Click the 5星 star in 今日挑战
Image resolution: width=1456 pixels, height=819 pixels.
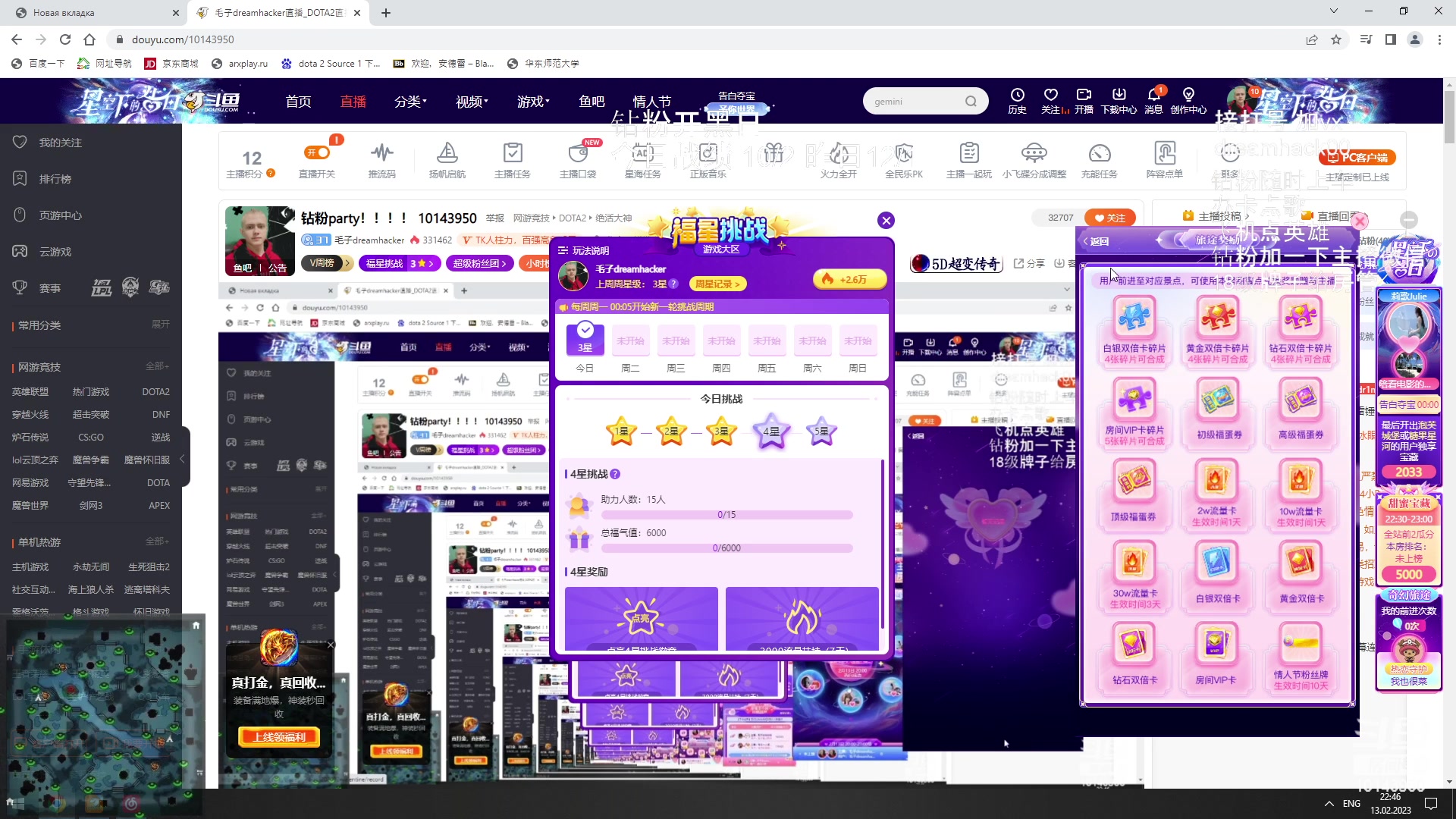point(821,431)
